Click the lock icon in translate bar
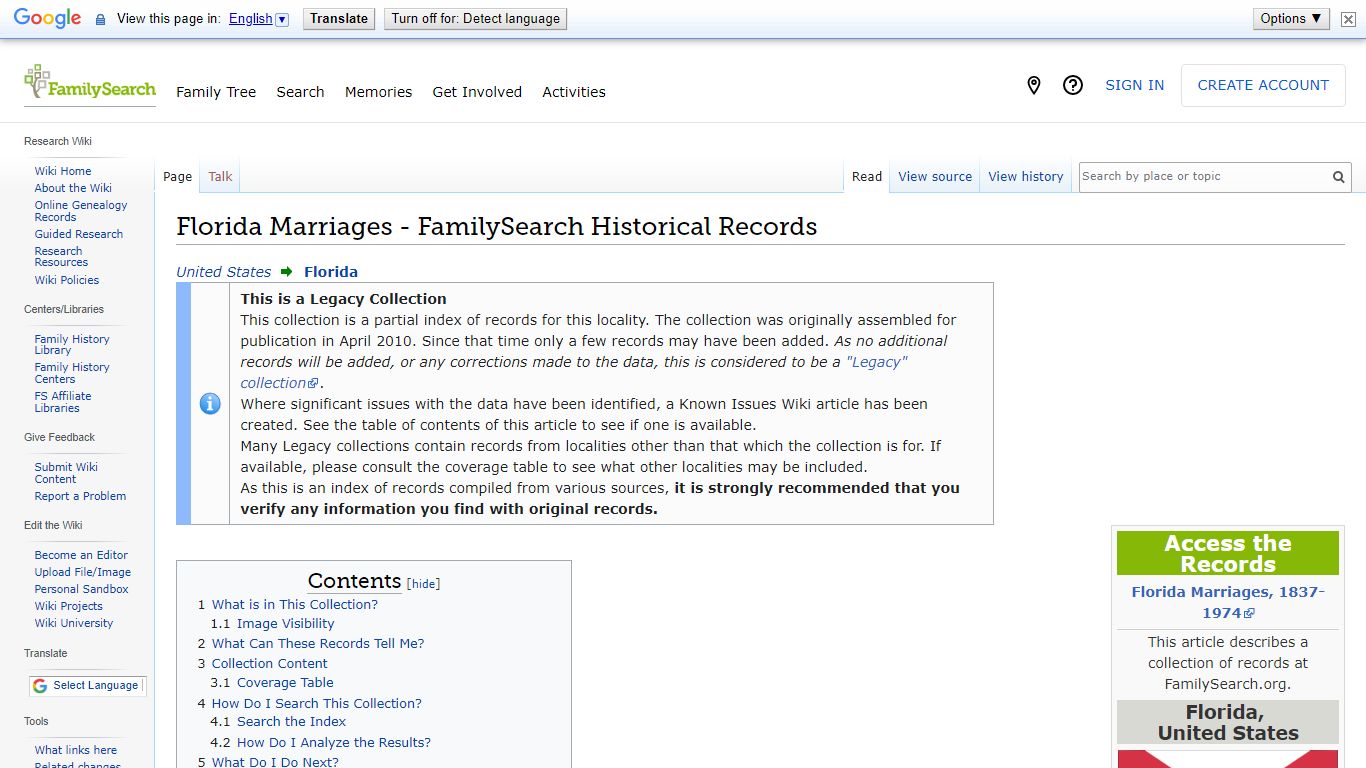The height and width of the screenshot is (768, 1366). point(100,19)
